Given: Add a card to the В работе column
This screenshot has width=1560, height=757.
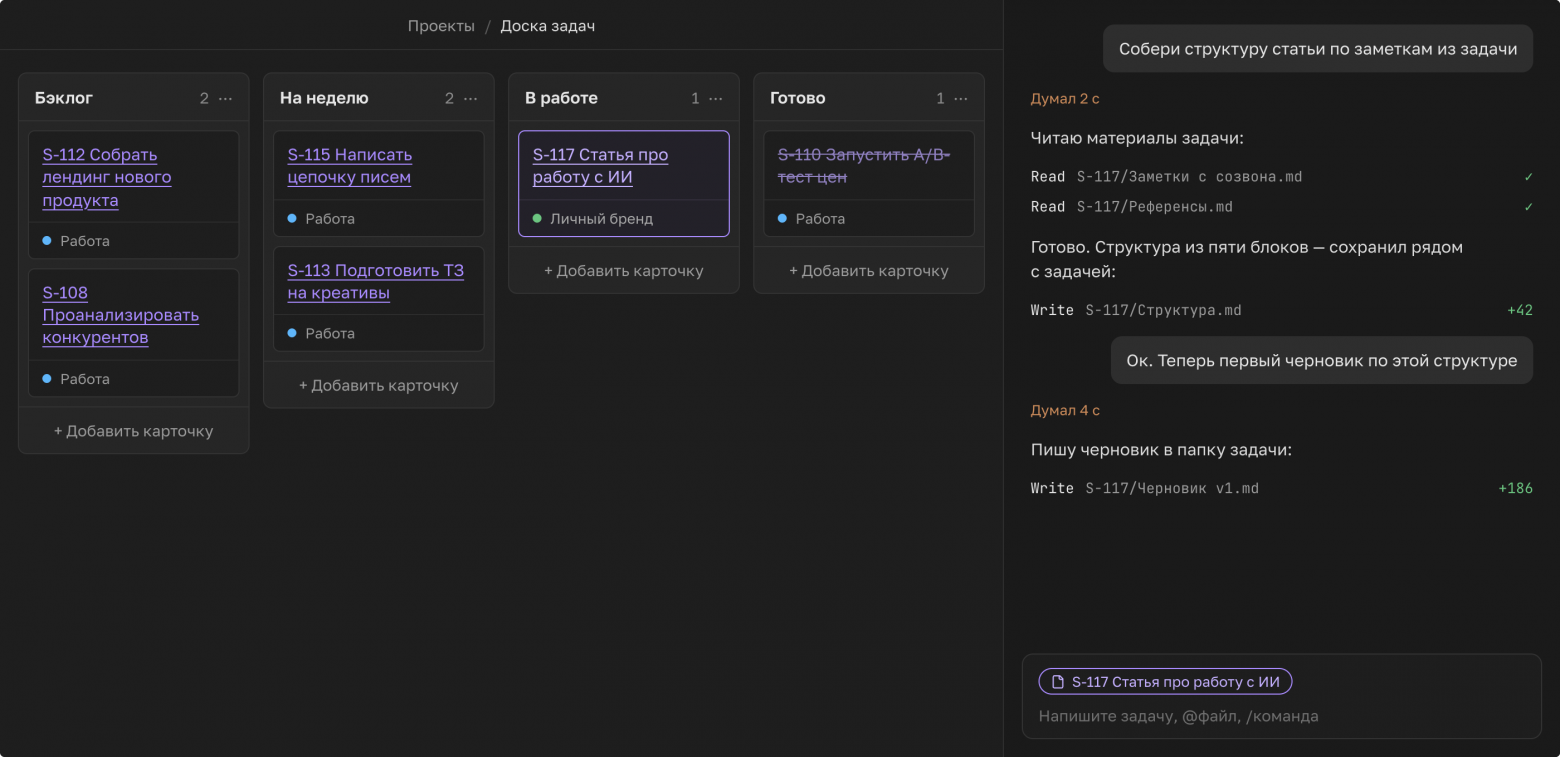Looking at the screenshot, I should [624, 271].
